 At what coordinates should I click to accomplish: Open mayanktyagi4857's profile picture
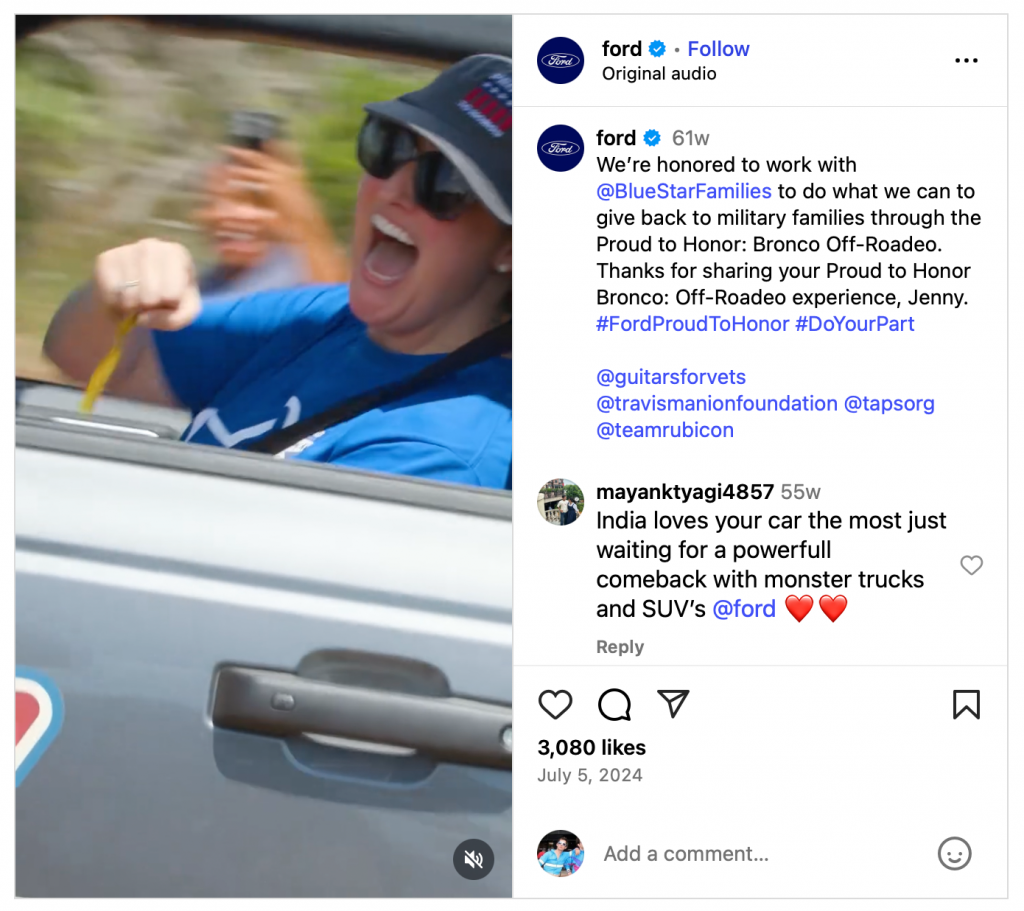560,502
